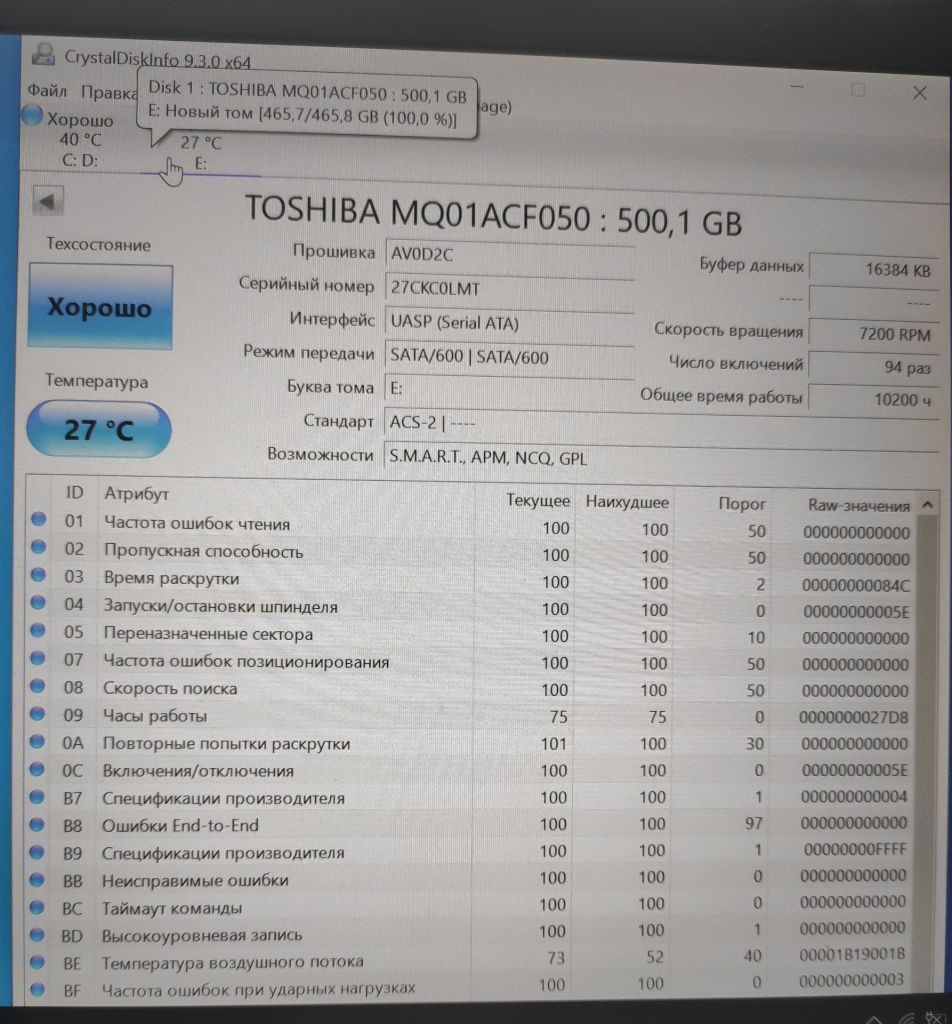The image size is (952, 1024).
Task: Click the blue status dot for attribute 07
Action: [x=38, y=658]
